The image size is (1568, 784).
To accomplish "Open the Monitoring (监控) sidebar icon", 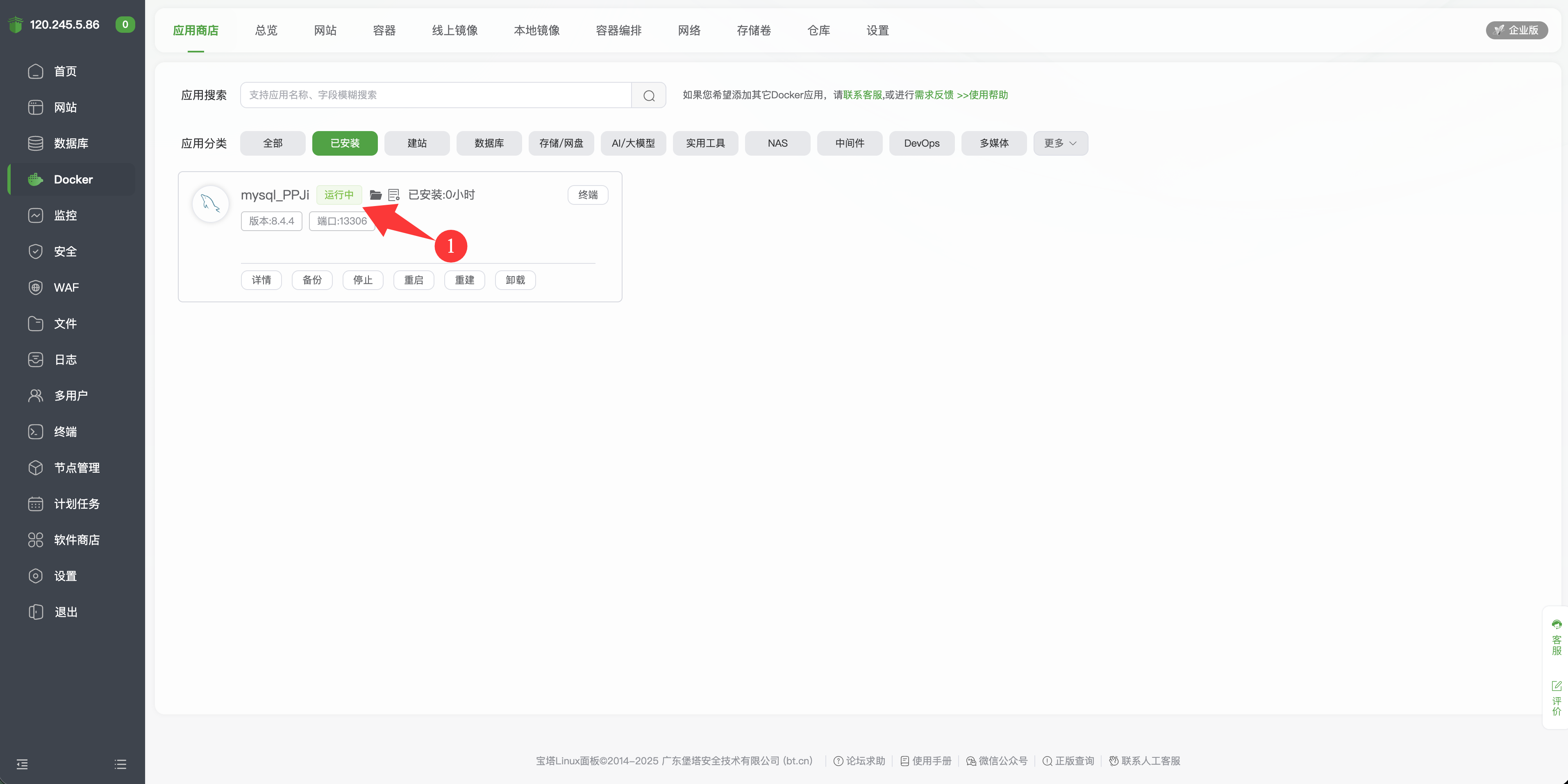I will click(36, 215).
